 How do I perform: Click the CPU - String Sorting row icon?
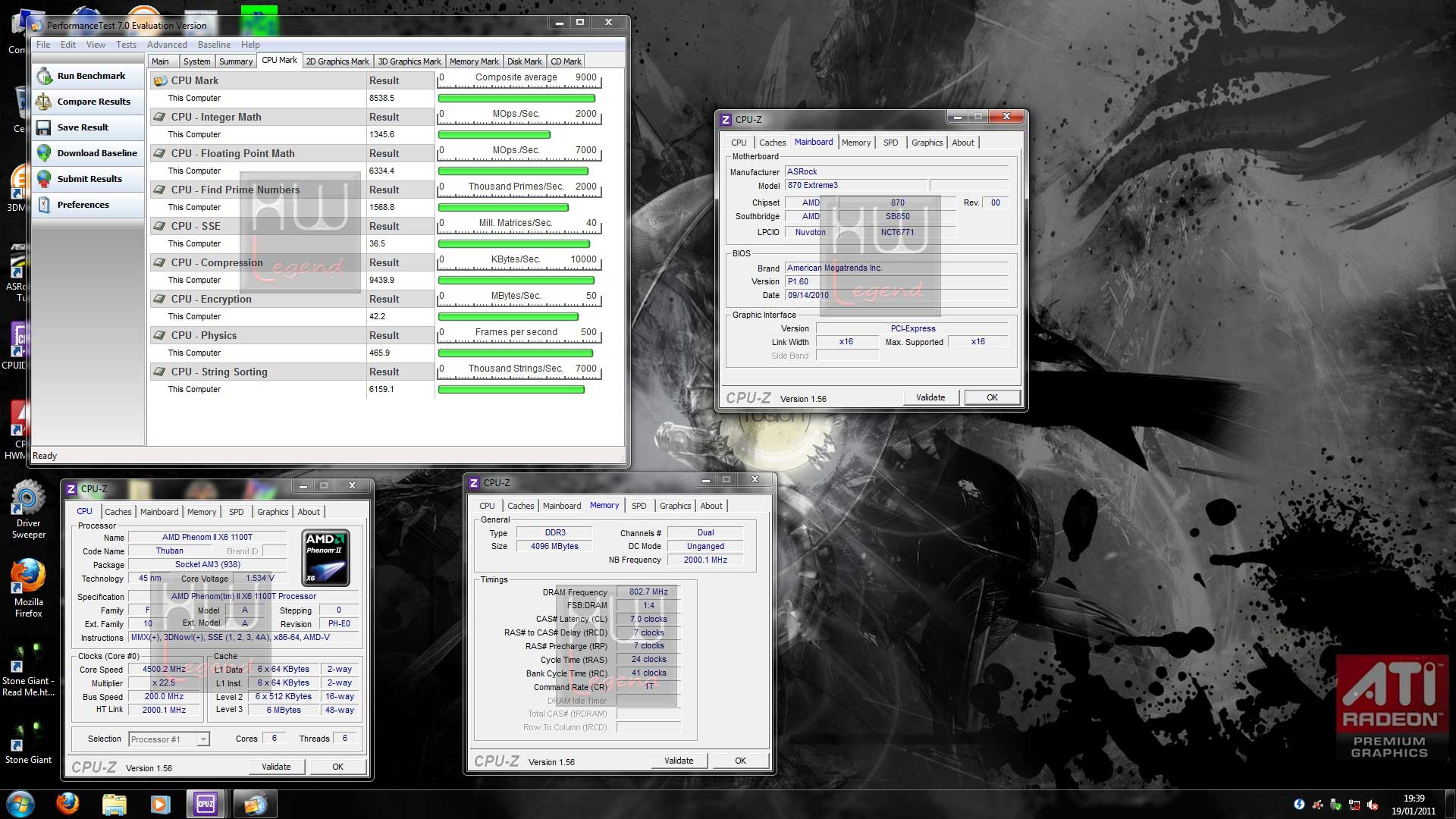(x=160, y=372)
